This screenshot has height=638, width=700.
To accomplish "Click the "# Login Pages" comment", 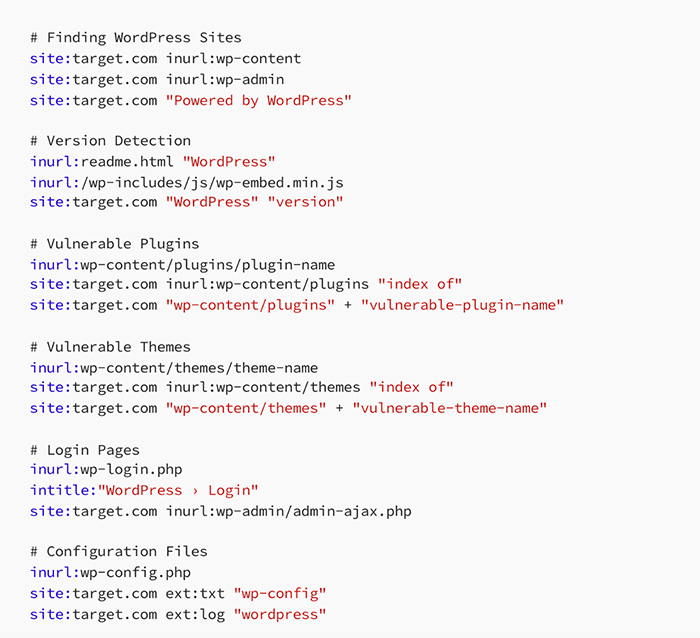I will click(85, 449).
